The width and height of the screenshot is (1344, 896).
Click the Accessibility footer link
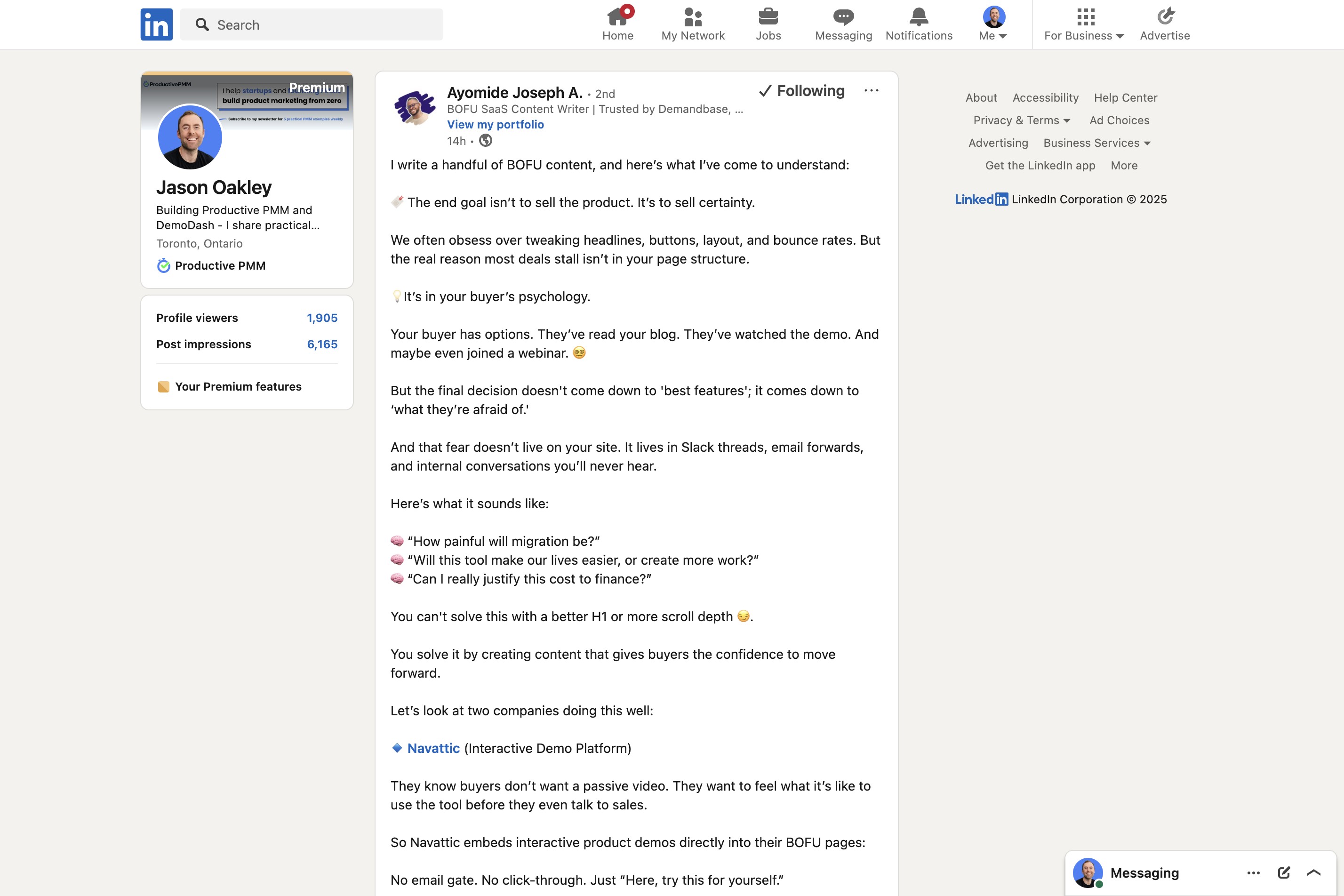1046,98
